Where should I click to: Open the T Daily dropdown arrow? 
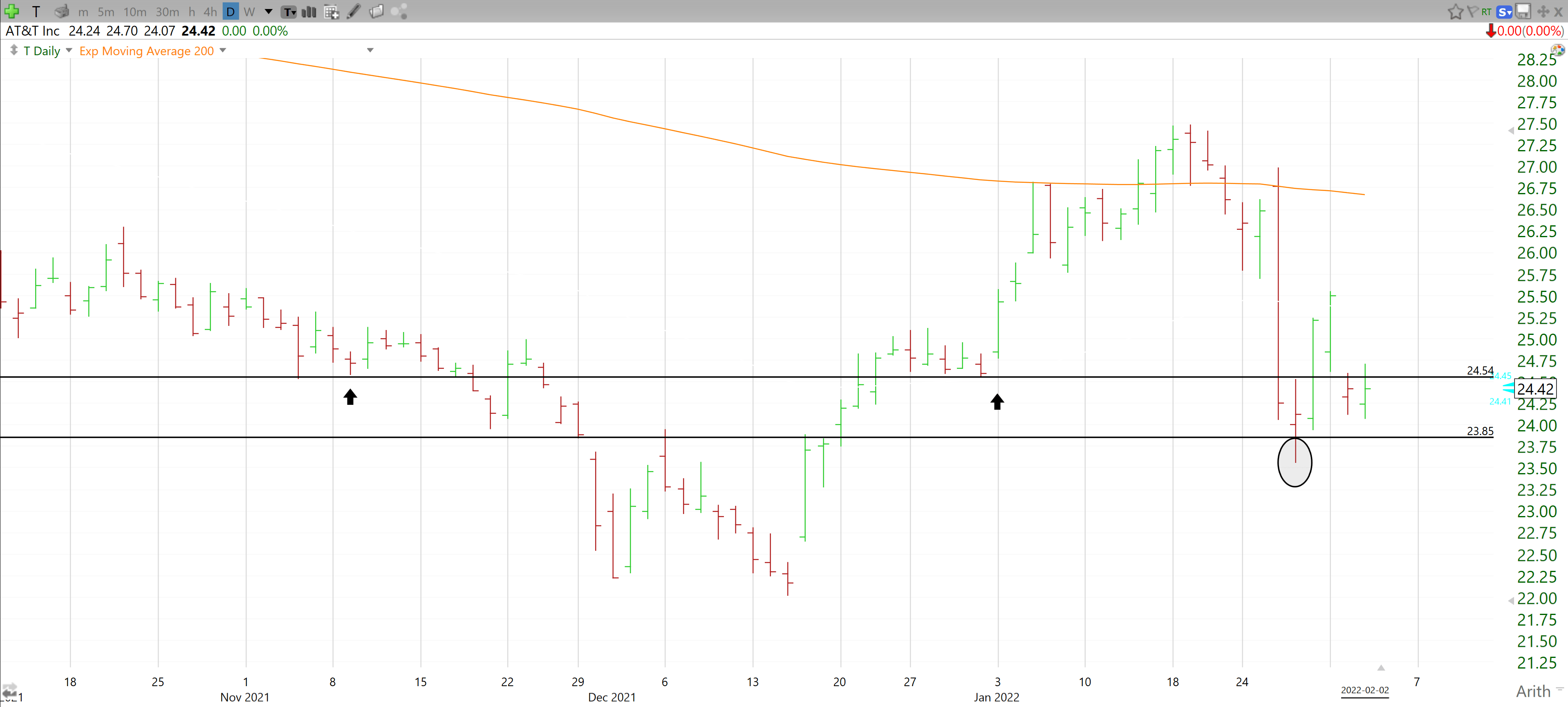[69, 51]
